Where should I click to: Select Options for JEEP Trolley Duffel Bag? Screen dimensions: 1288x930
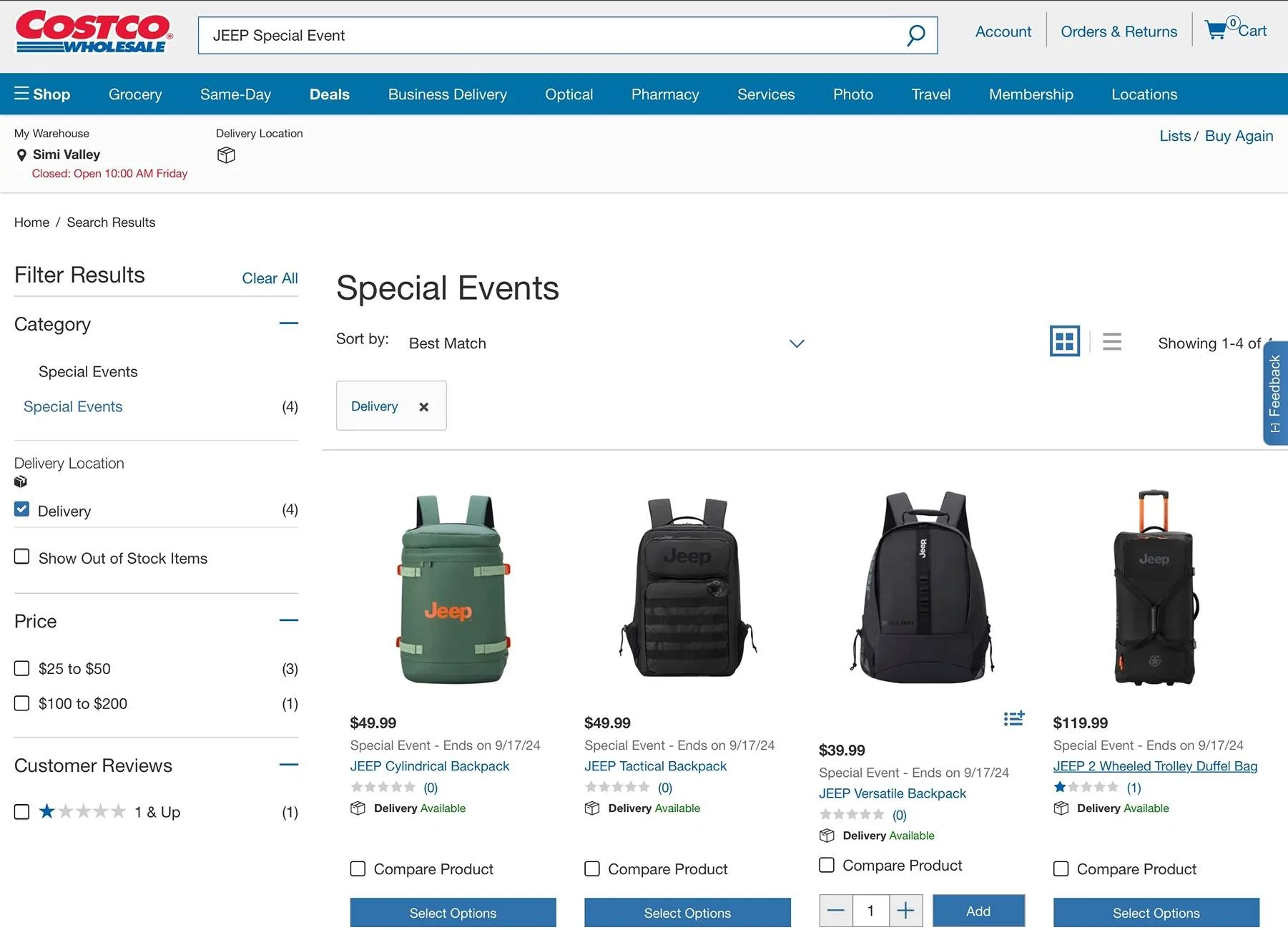click(x=1156, y=913)
